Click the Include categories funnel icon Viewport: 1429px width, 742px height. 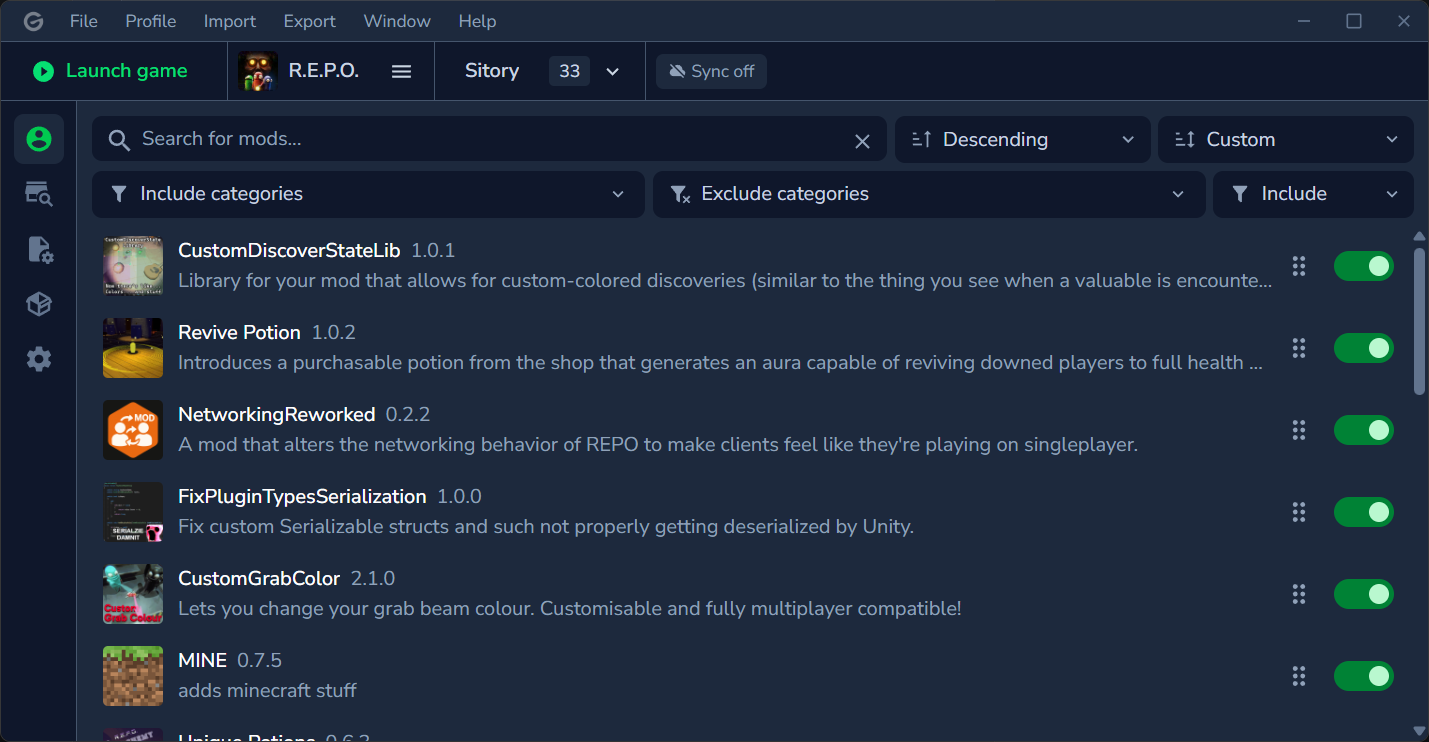pos(119,194)
